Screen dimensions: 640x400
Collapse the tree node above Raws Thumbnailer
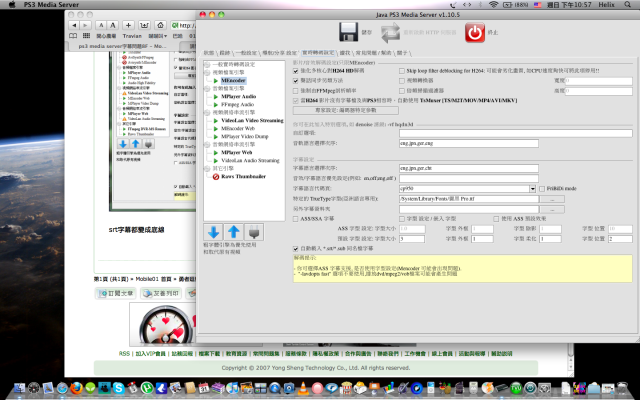click(x=207, y=169)
